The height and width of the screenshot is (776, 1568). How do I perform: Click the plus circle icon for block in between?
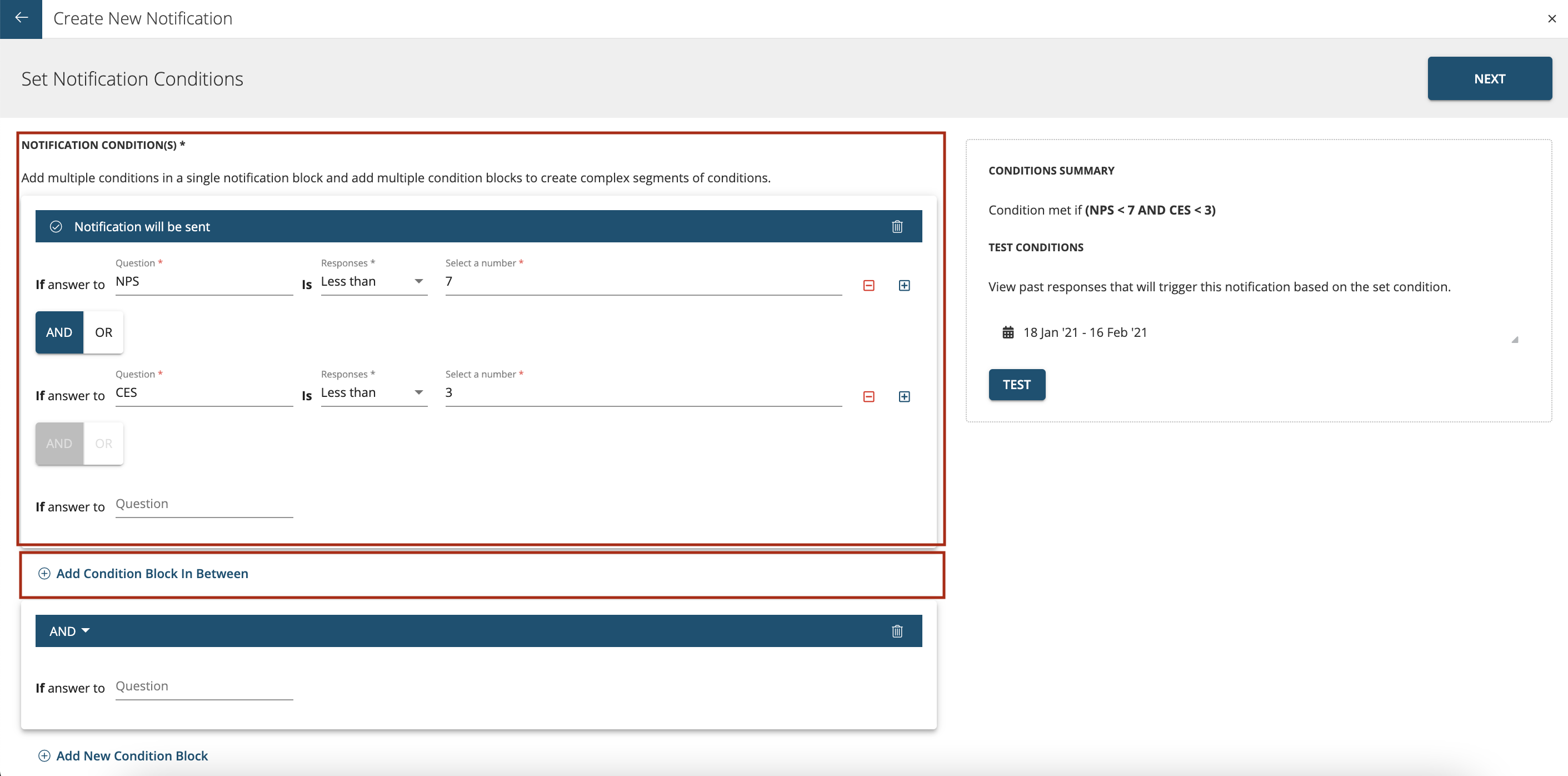coord(44,574)
